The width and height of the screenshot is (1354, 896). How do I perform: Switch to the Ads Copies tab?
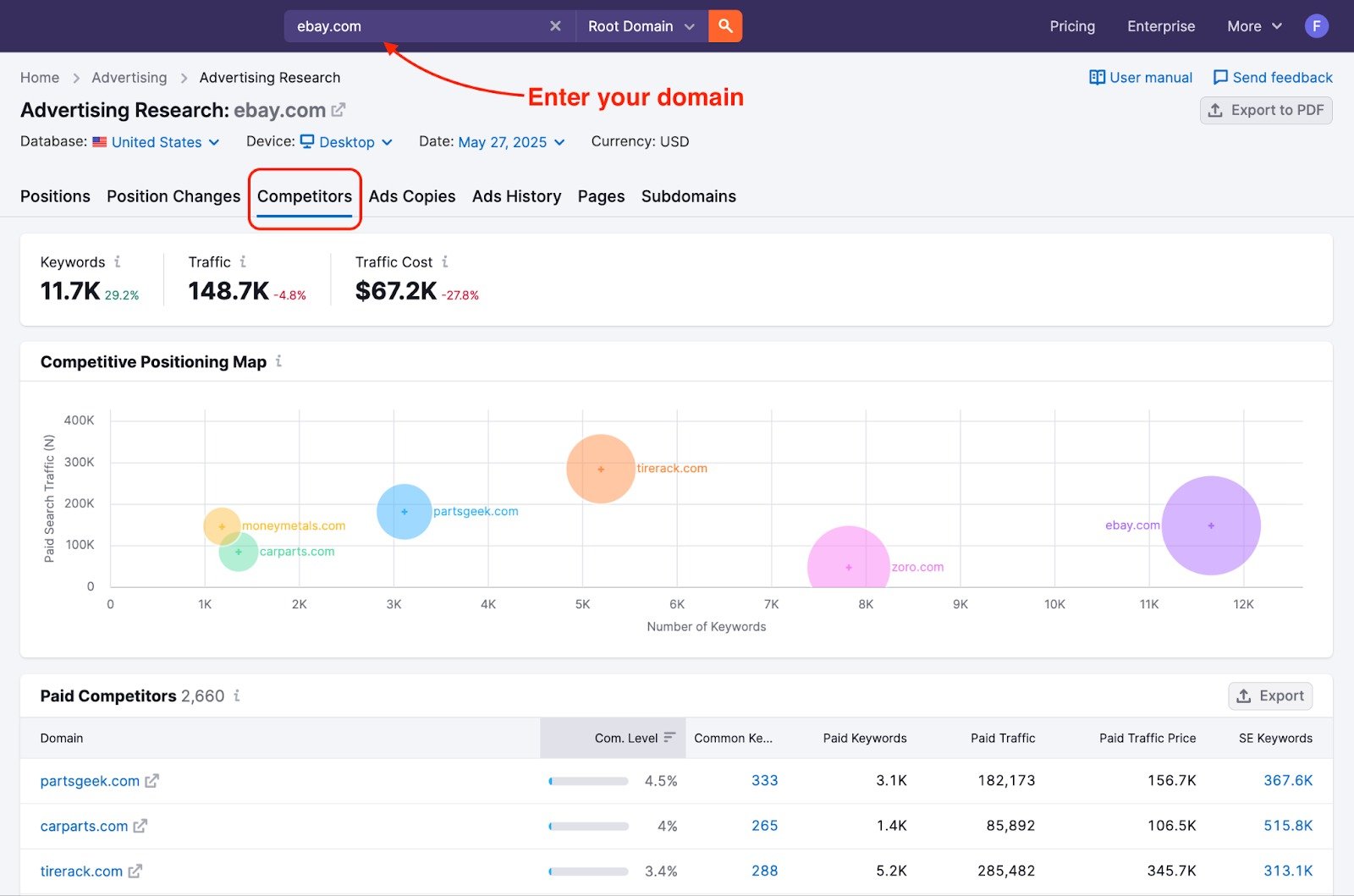(412, 196)
